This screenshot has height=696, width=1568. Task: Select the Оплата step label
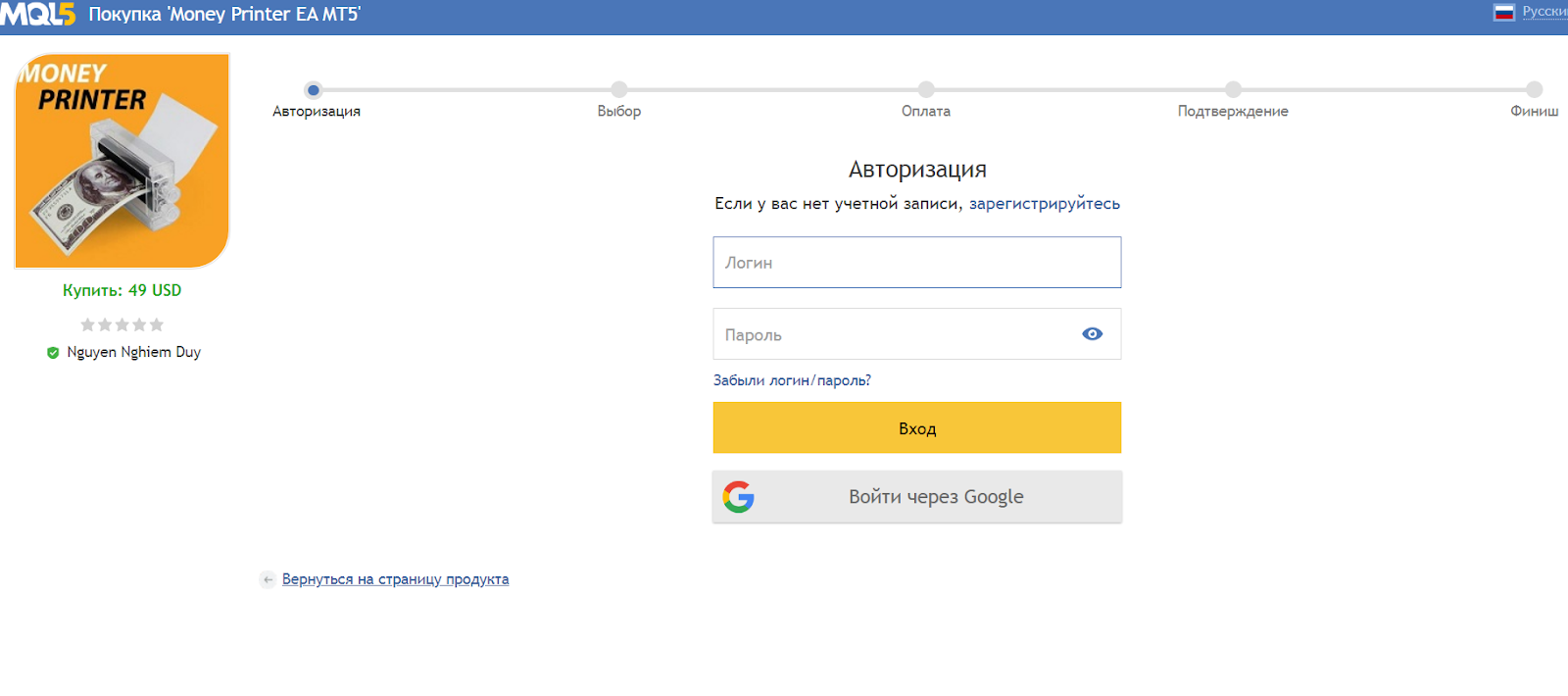[925, 112]
